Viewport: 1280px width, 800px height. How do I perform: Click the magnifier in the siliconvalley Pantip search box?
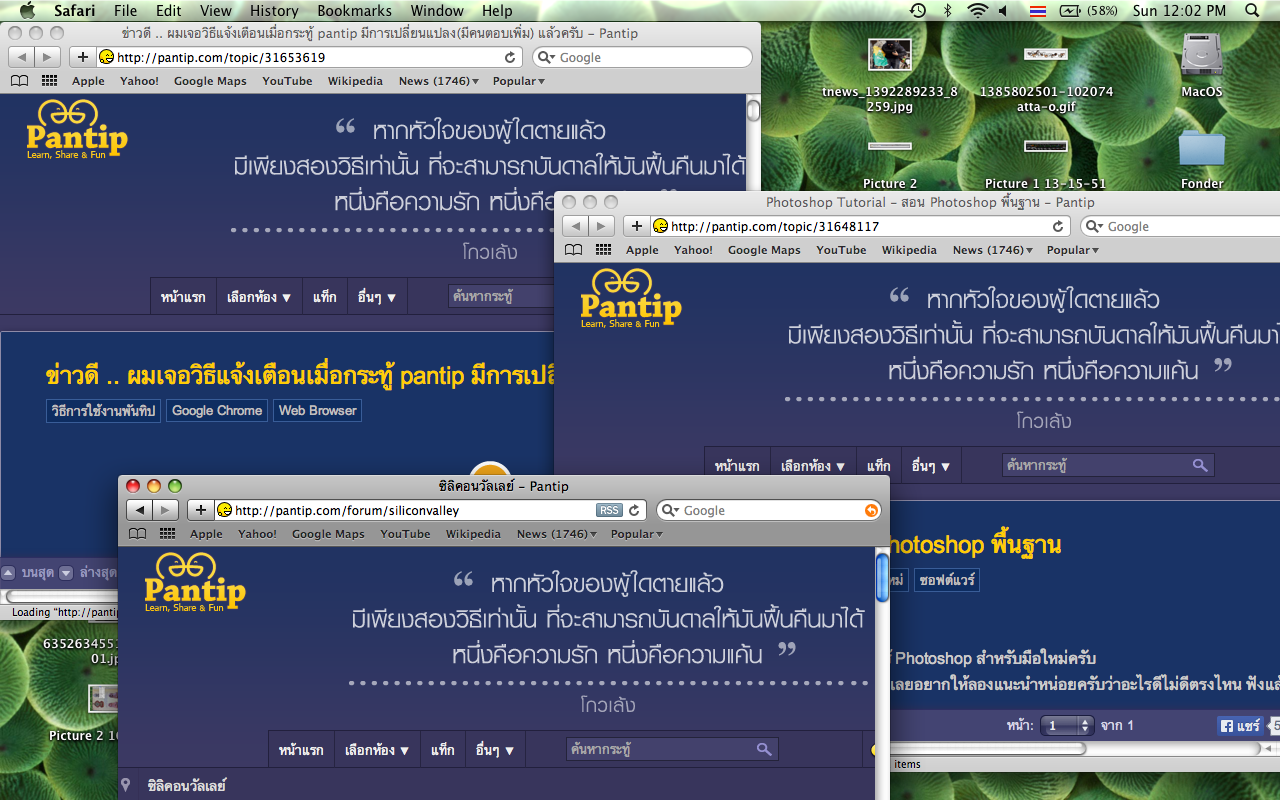point(764,749)
